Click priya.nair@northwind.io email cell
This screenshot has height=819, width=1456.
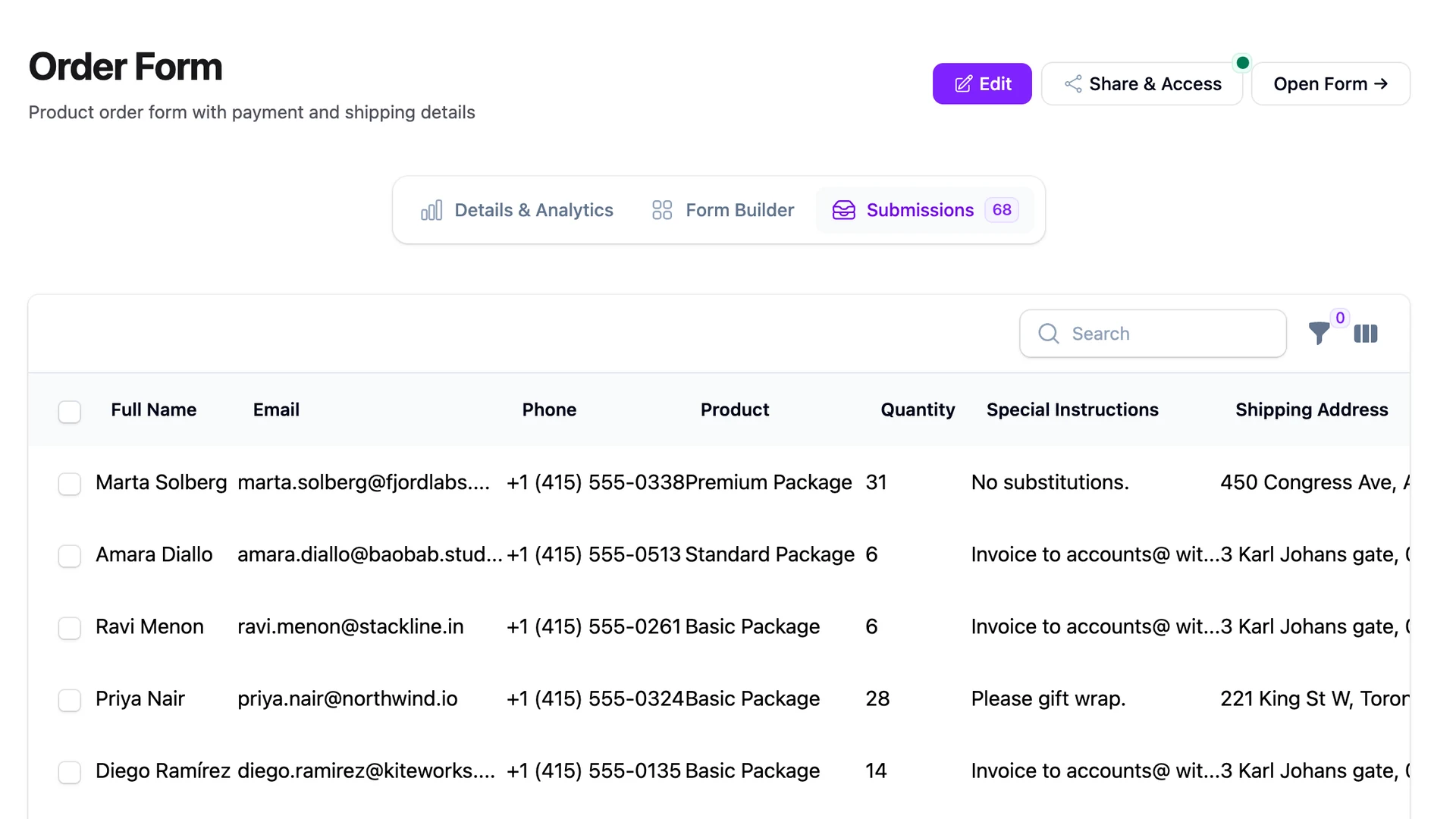coord(347,698)
